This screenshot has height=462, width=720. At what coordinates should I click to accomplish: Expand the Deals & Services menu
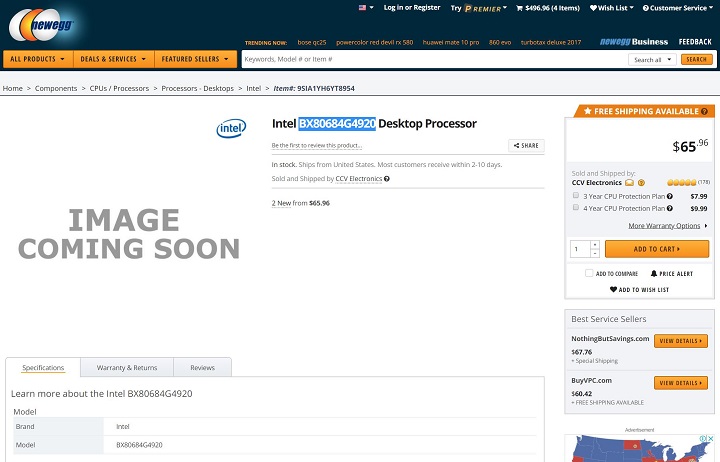tap(113, 59)
